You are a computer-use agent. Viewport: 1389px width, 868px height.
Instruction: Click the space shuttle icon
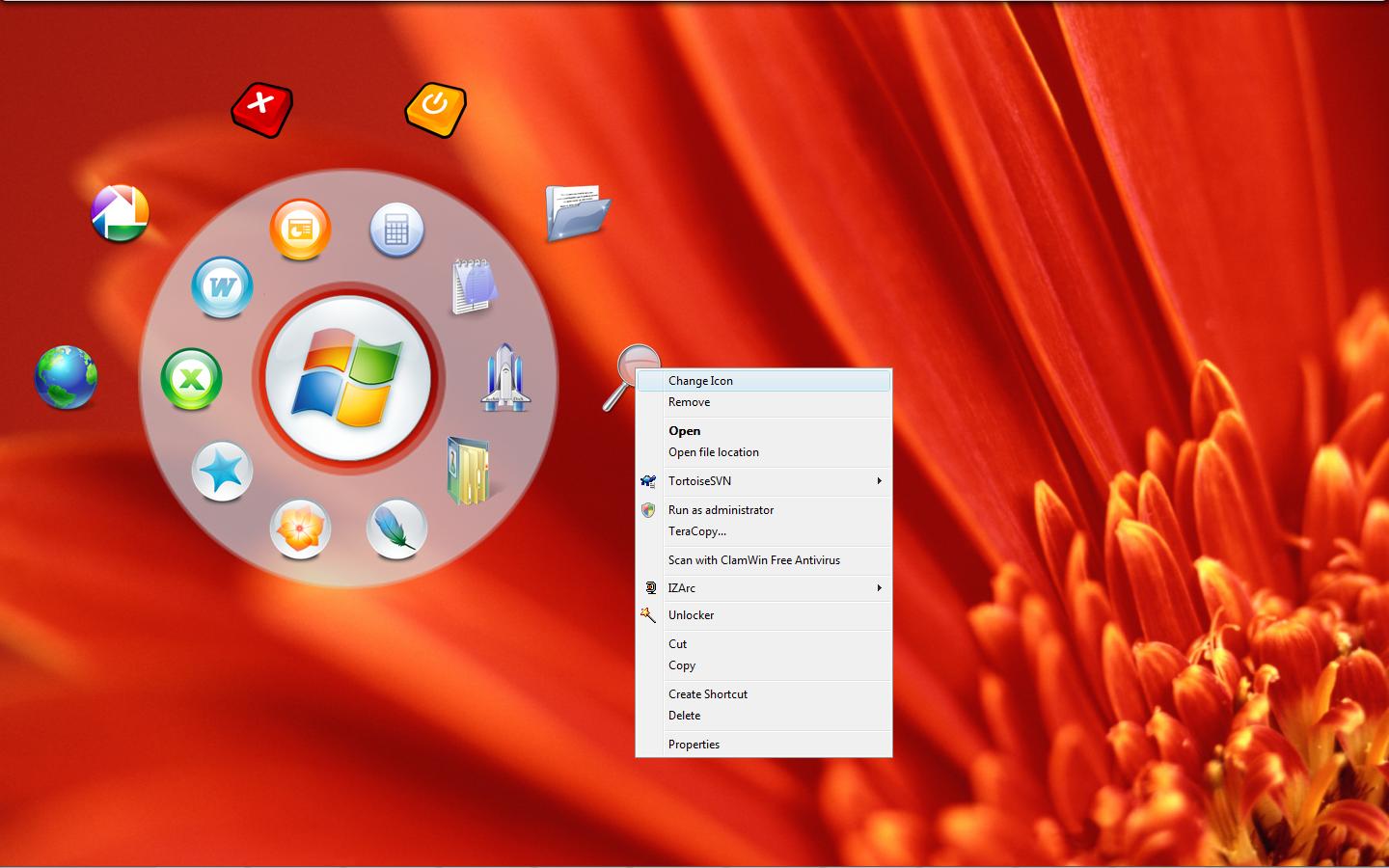[506, 376]
